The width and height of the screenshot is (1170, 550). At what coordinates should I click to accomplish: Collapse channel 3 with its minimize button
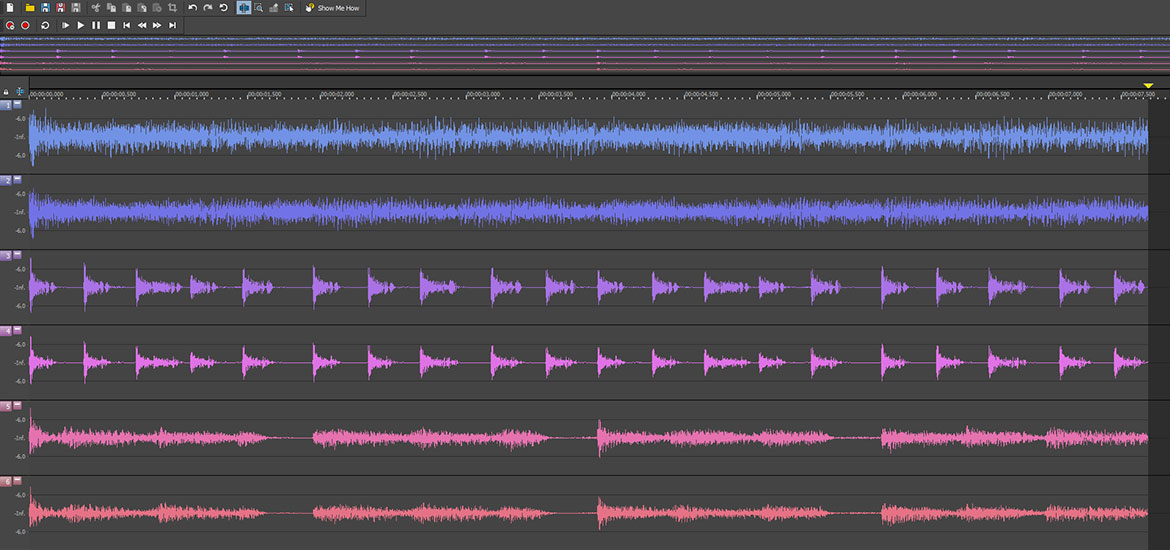pyautogui.click(x=18, y=255)
